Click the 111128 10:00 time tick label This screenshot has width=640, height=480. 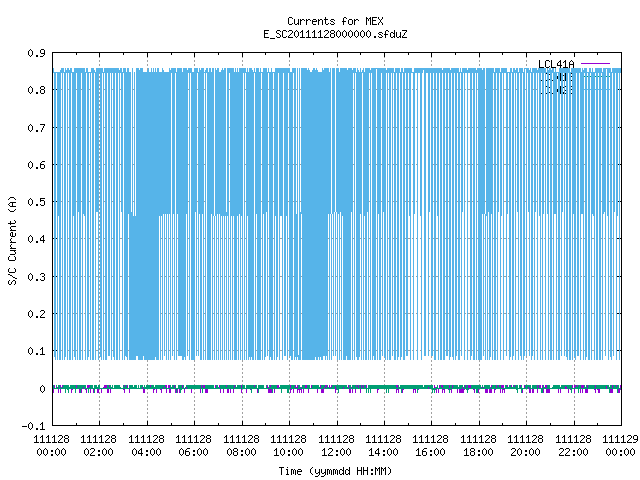[x=289, y=446]
